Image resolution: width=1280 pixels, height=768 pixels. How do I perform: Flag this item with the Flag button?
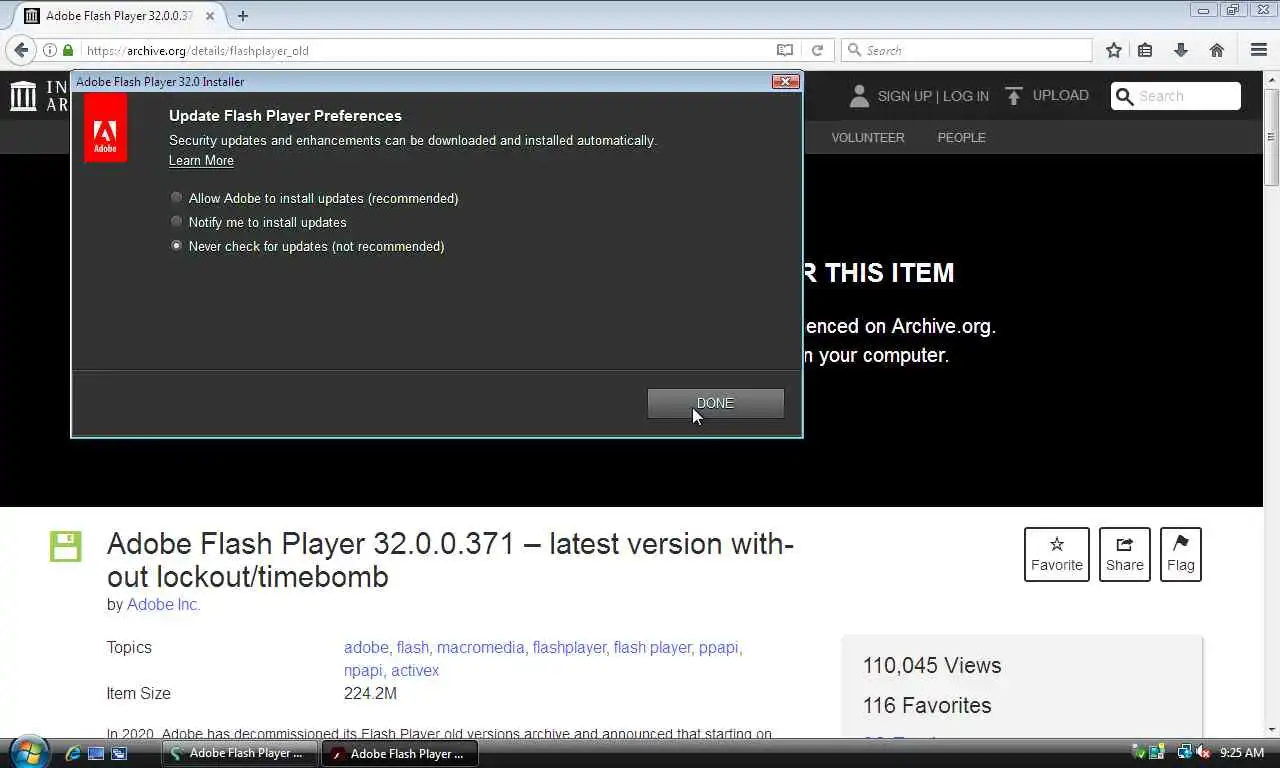pyautogui.click(x=1180, y=554)
